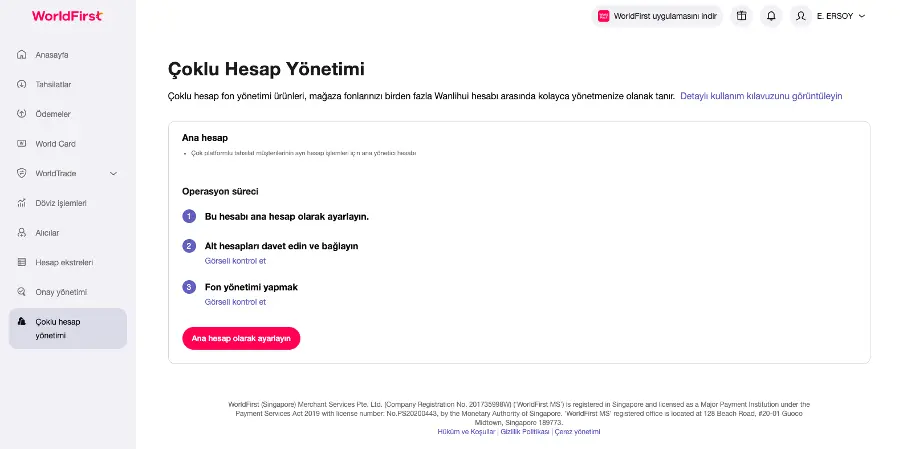Expand the WorldTrade menu chevron
Screen dimensions: 904x450
(114, 173)
